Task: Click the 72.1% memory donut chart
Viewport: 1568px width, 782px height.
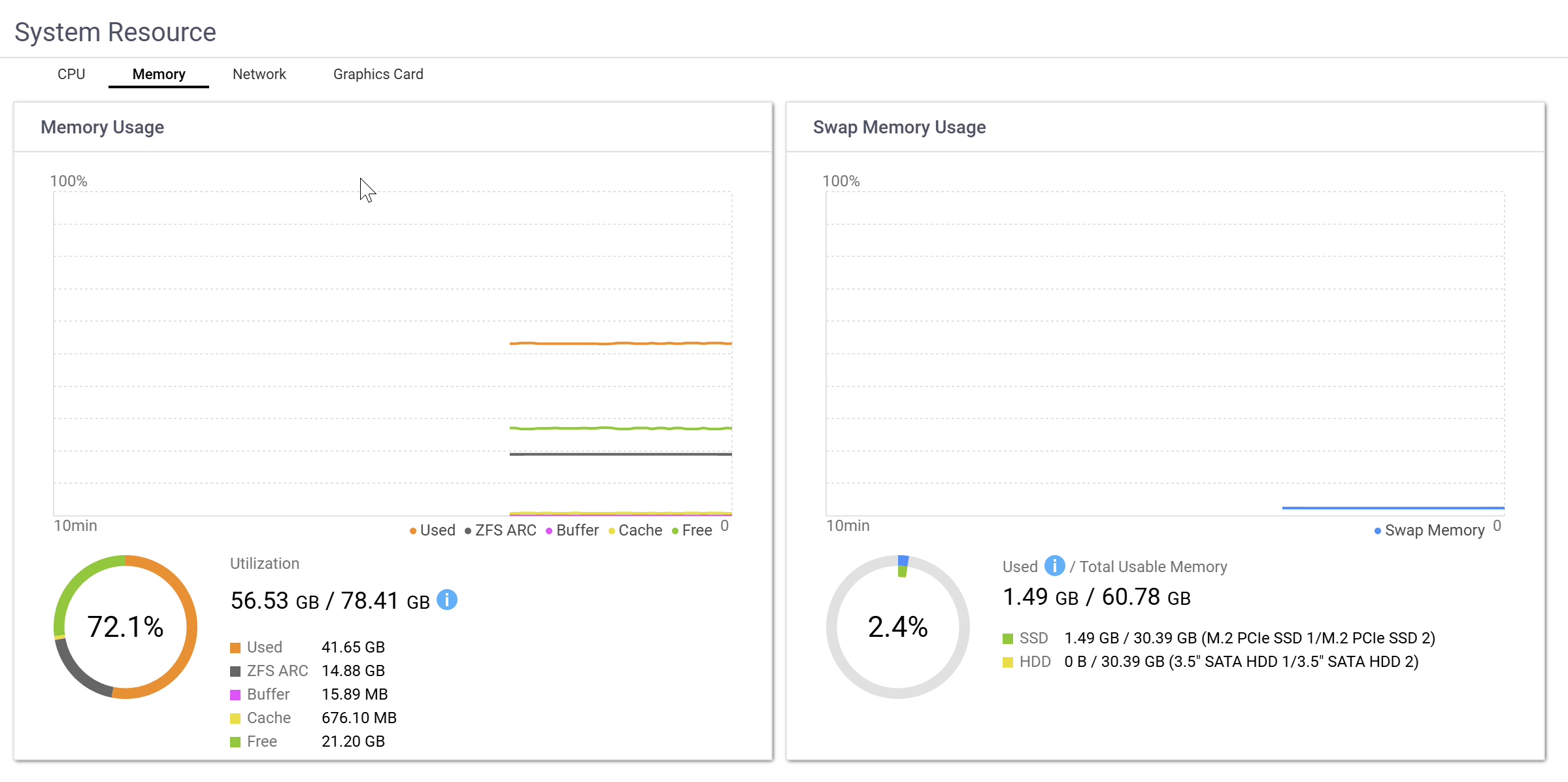Action: tap(125, 626)
